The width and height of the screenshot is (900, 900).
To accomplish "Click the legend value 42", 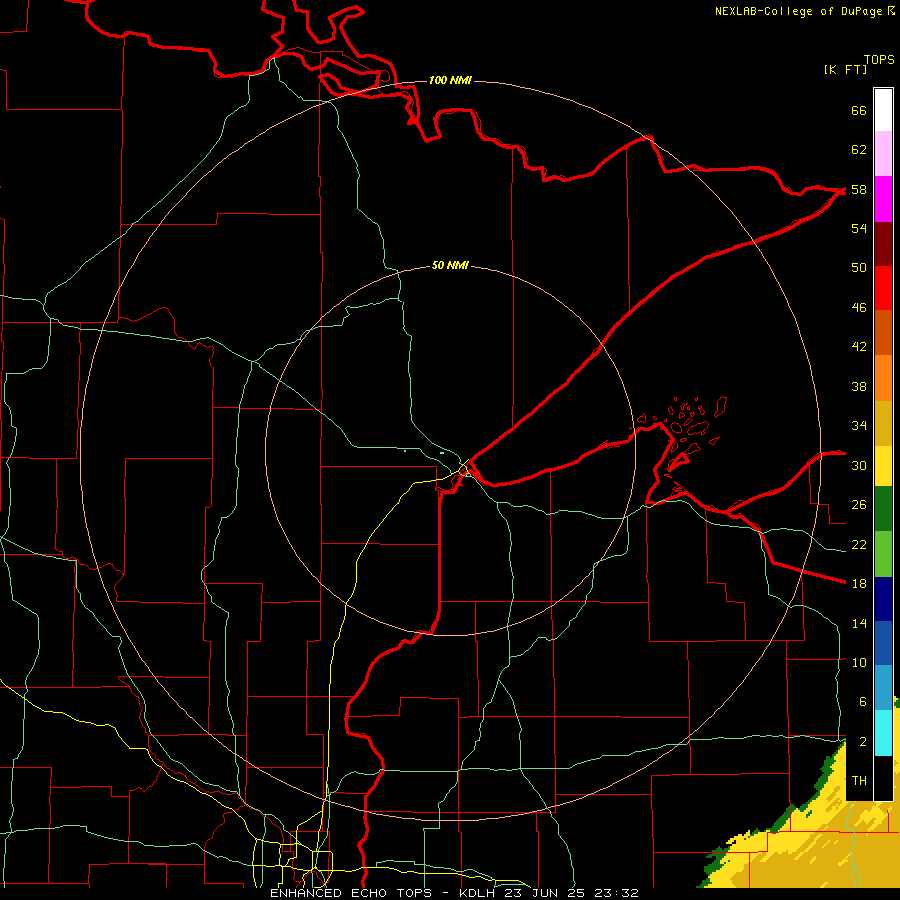I will pos(859,346).
